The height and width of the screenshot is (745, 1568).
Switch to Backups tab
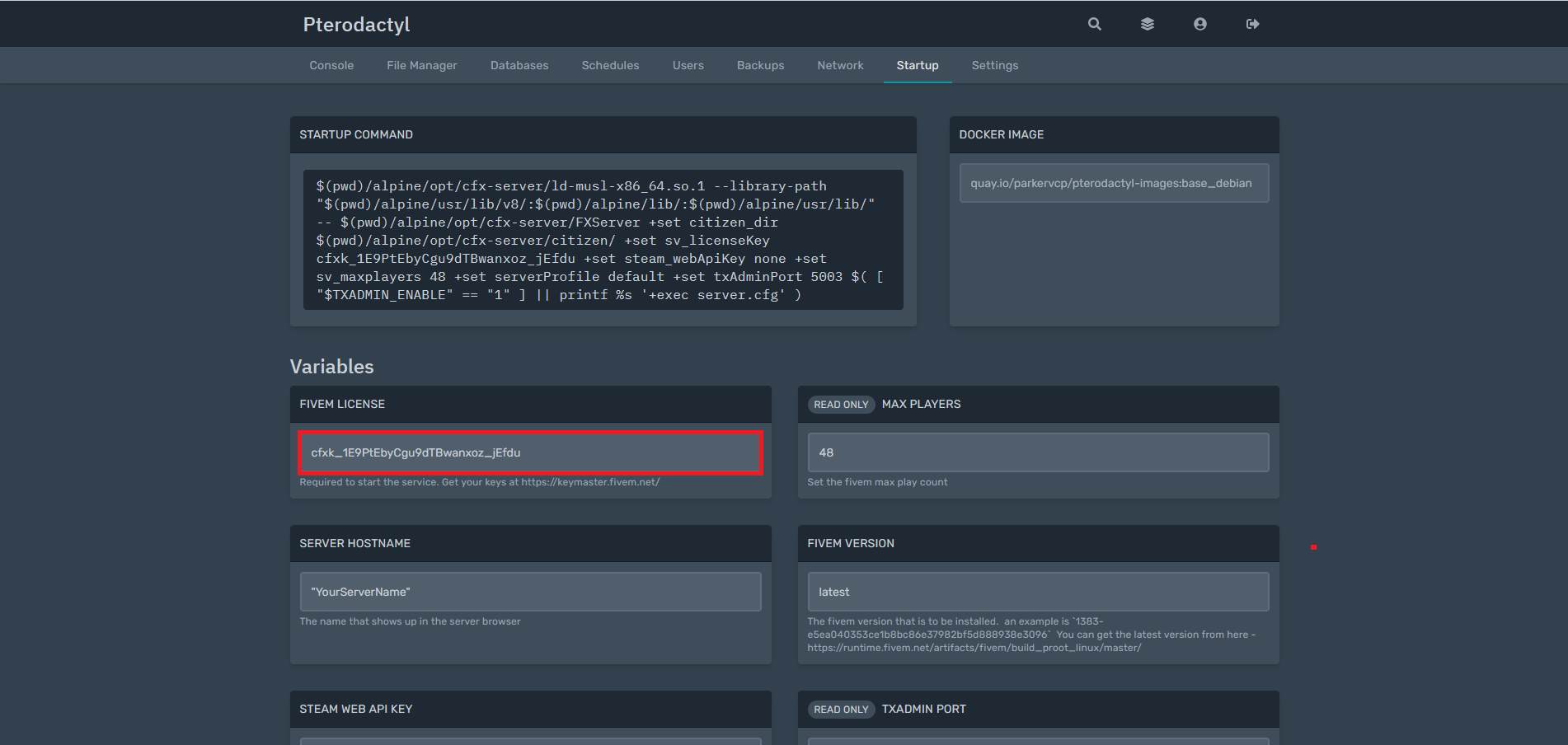point(760,65)
